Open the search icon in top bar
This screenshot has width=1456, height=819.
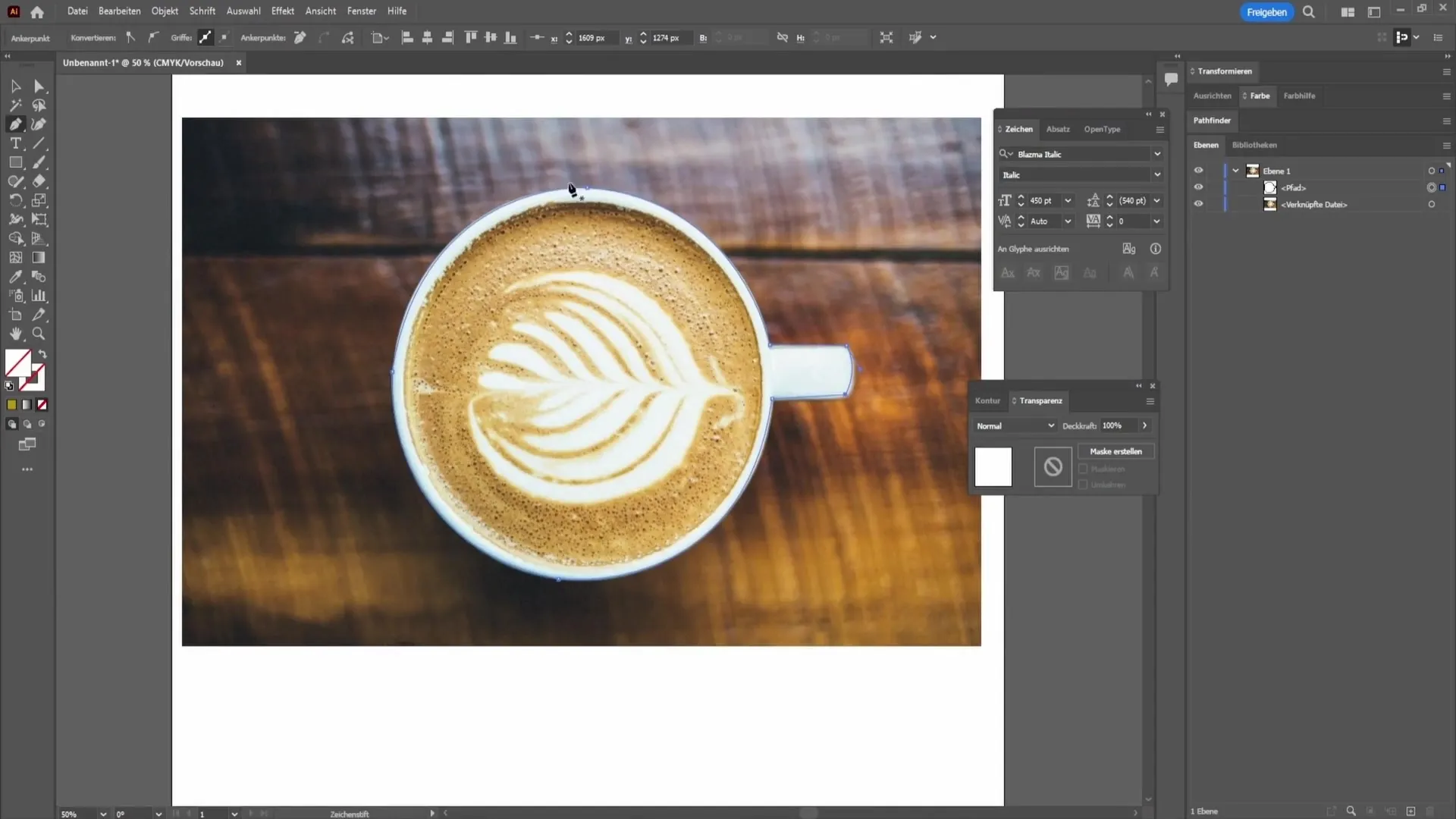pyautogui.click(x=1309, y=12)
